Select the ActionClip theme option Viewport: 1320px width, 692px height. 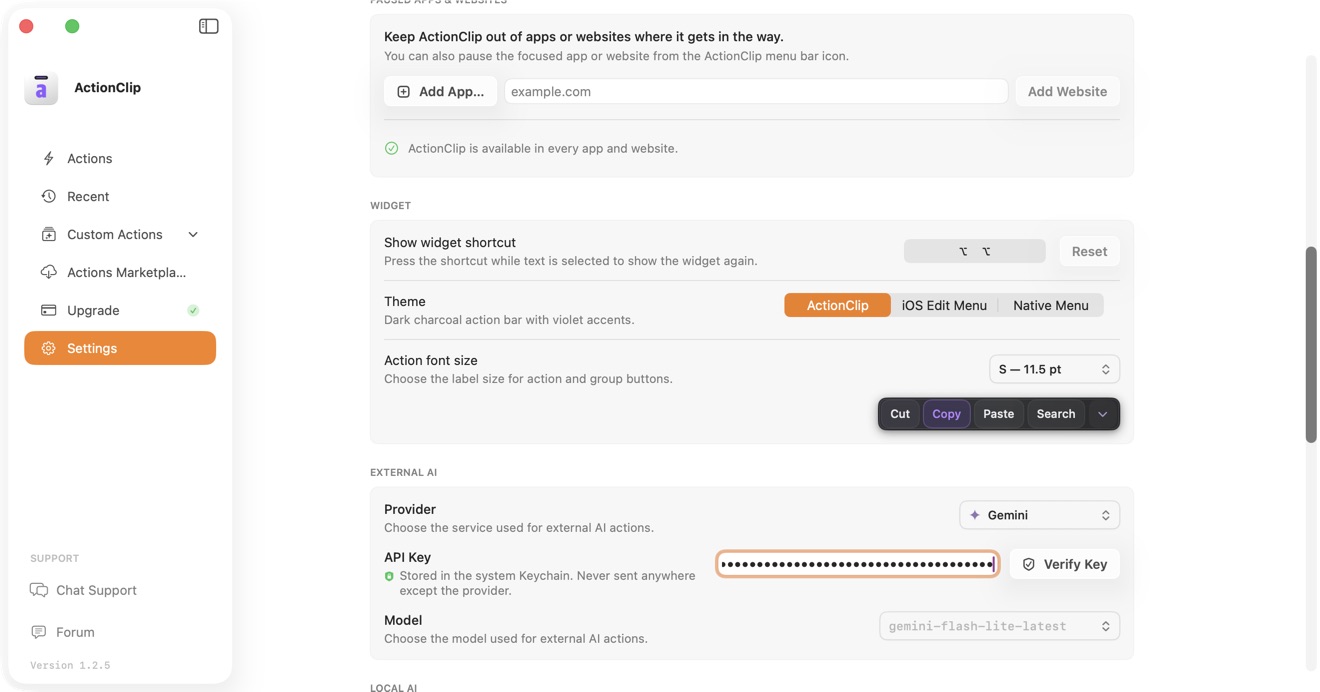coord(837,305)
